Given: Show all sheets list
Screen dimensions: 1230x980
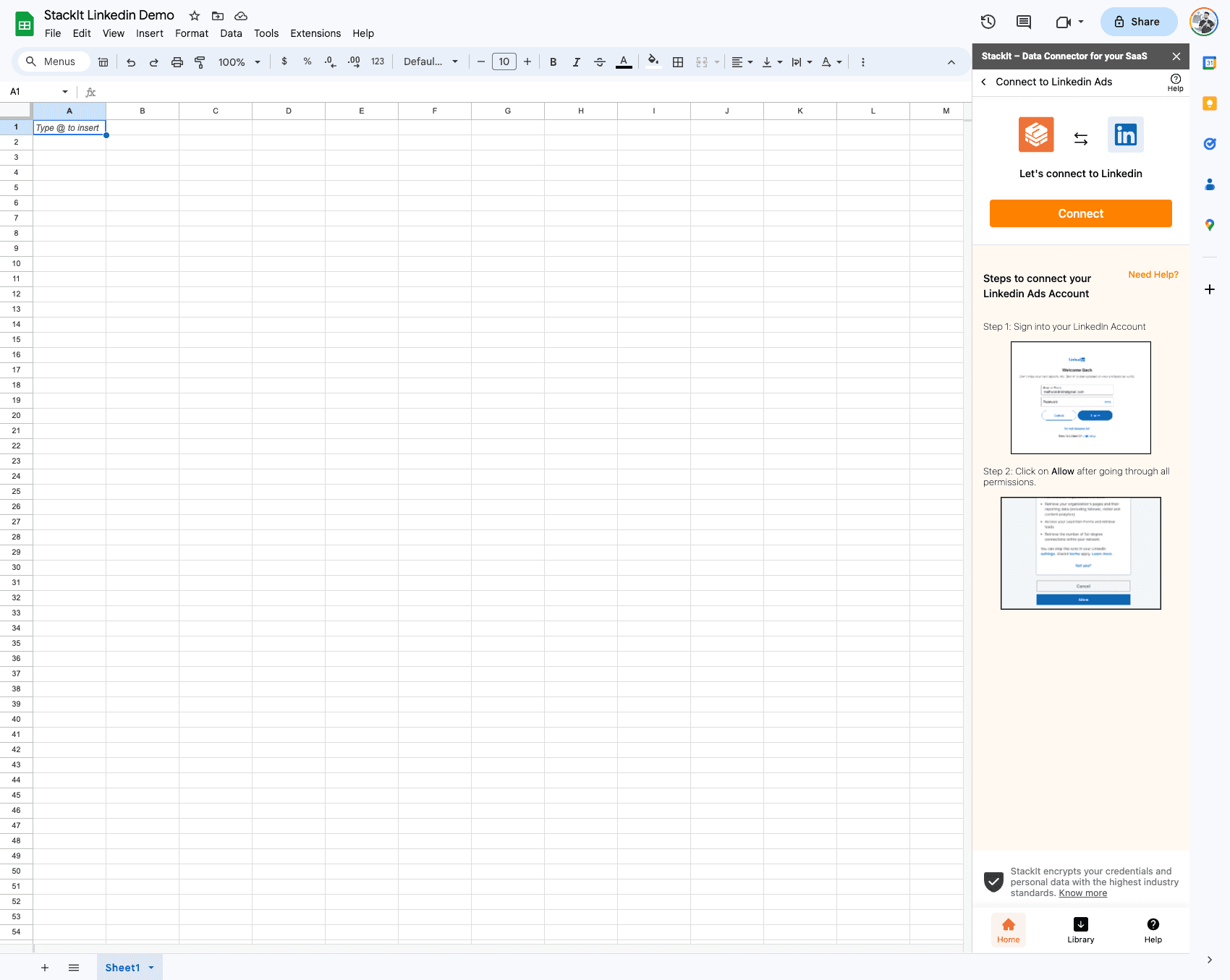Looking at the screenshot, I should 74,968.
